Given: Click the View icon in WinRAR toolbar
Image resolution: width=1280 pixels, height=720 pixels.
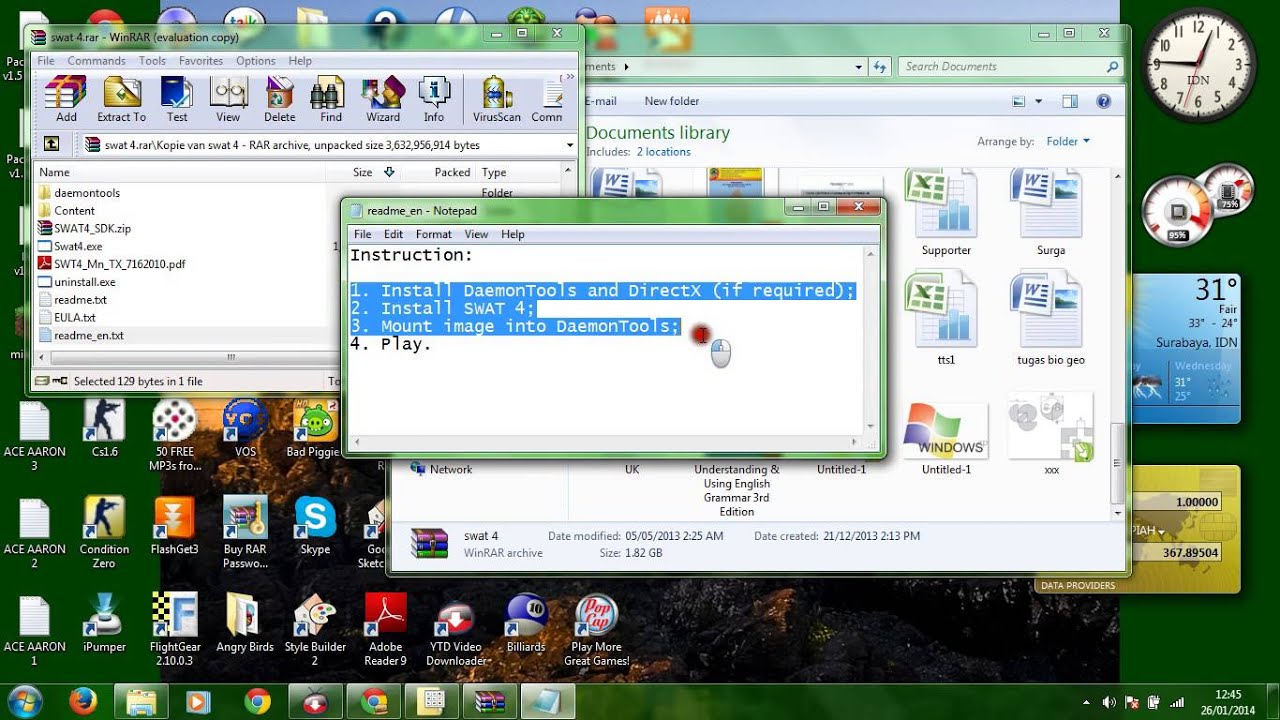Looking at the screenshot, I should click(x=228, y=99).
